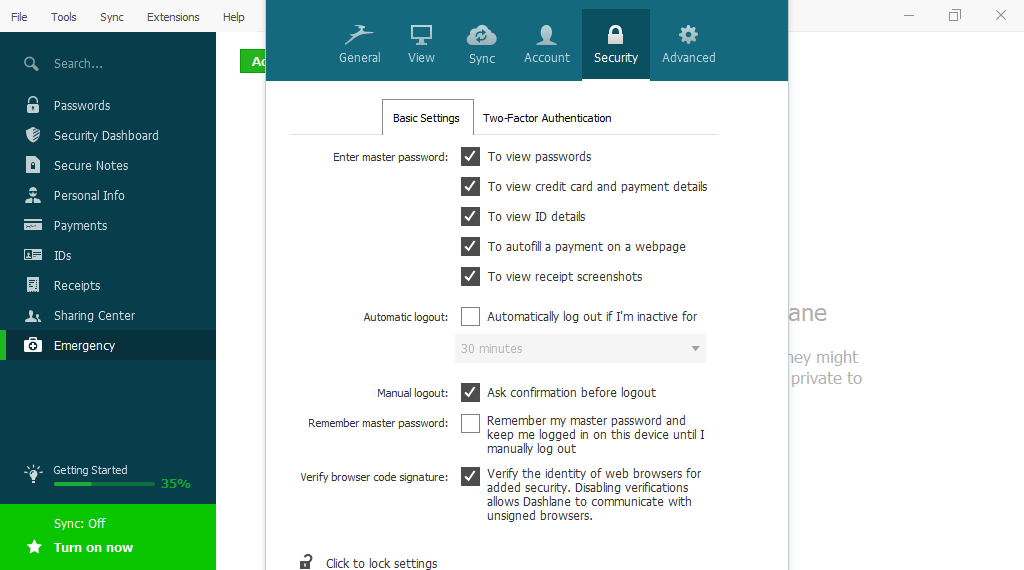Click to lock settings link
This screenshot has width=1024, height=570.
(381, 563)
